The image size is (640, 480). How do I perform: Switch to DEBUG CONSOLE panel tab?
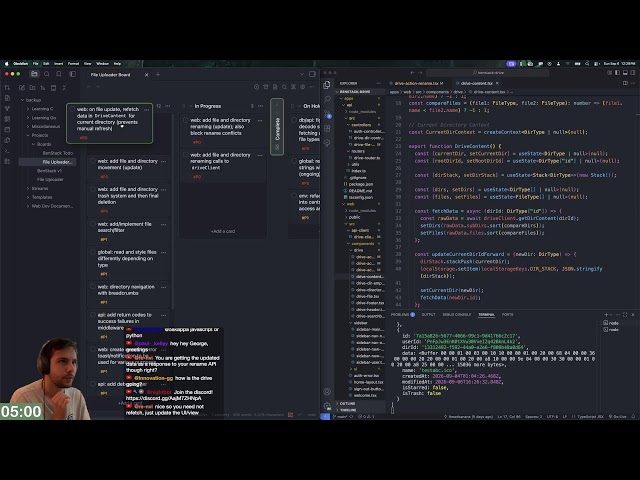click(457, 314)
